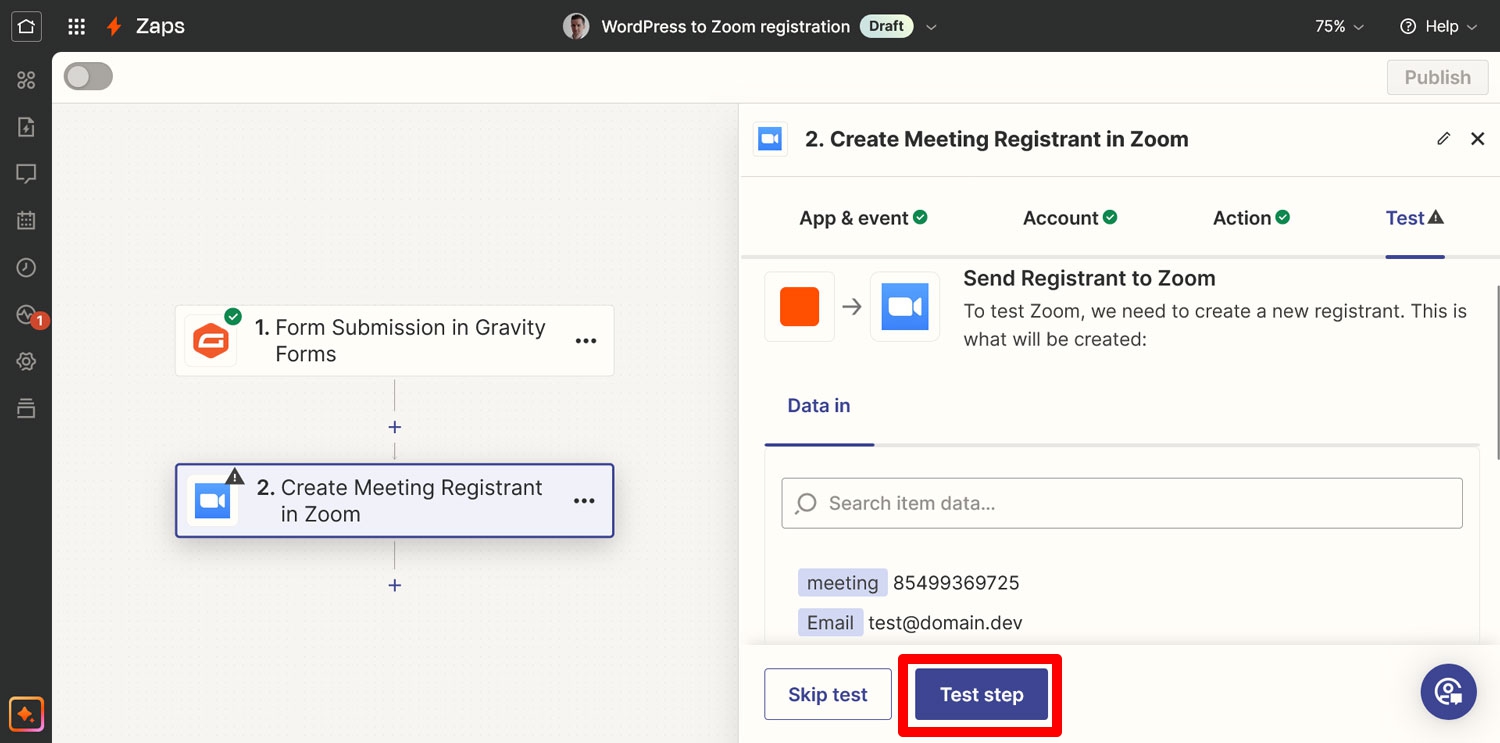Click the Zoom icon in panel header
Image resolution: width=1500 pixels, height=743 pixels.
coord(770,139)
